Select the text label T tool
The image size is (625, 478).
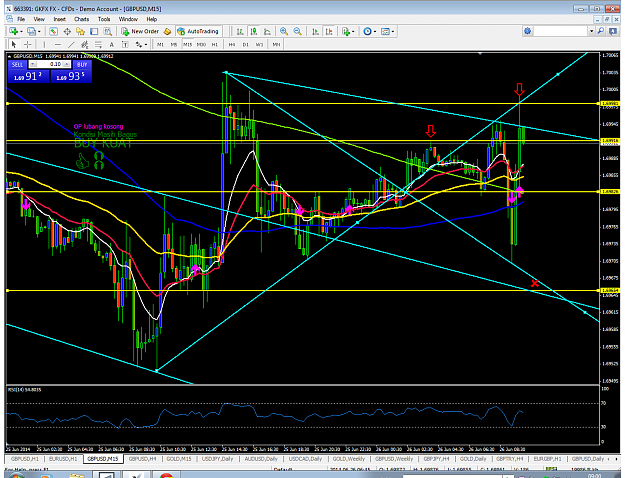pyautogui.click(x=125, y=44)
